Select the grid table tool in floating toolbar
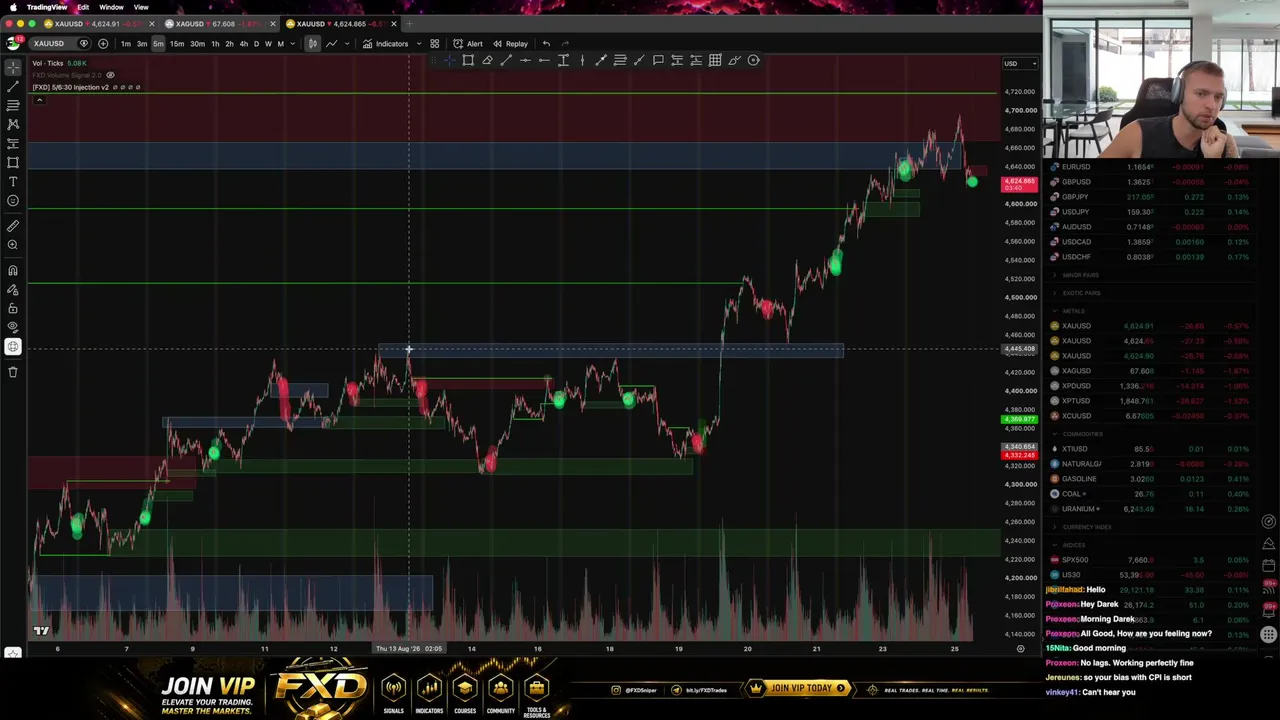Screen dimensions: 1280x720 [x=715, y=60]
